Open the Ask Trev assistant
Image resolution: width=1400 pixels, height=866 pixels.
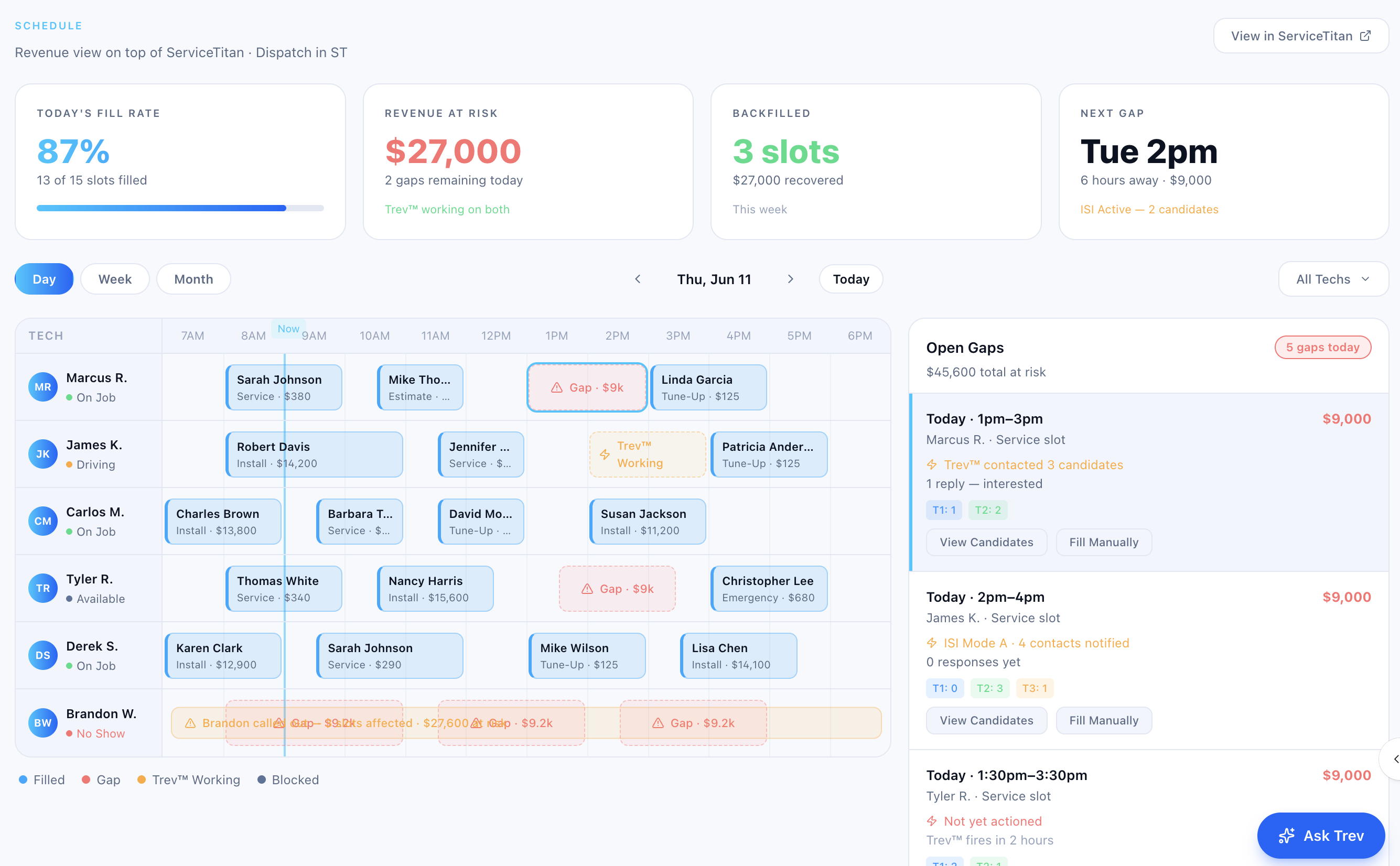(x=1321, y=836)
